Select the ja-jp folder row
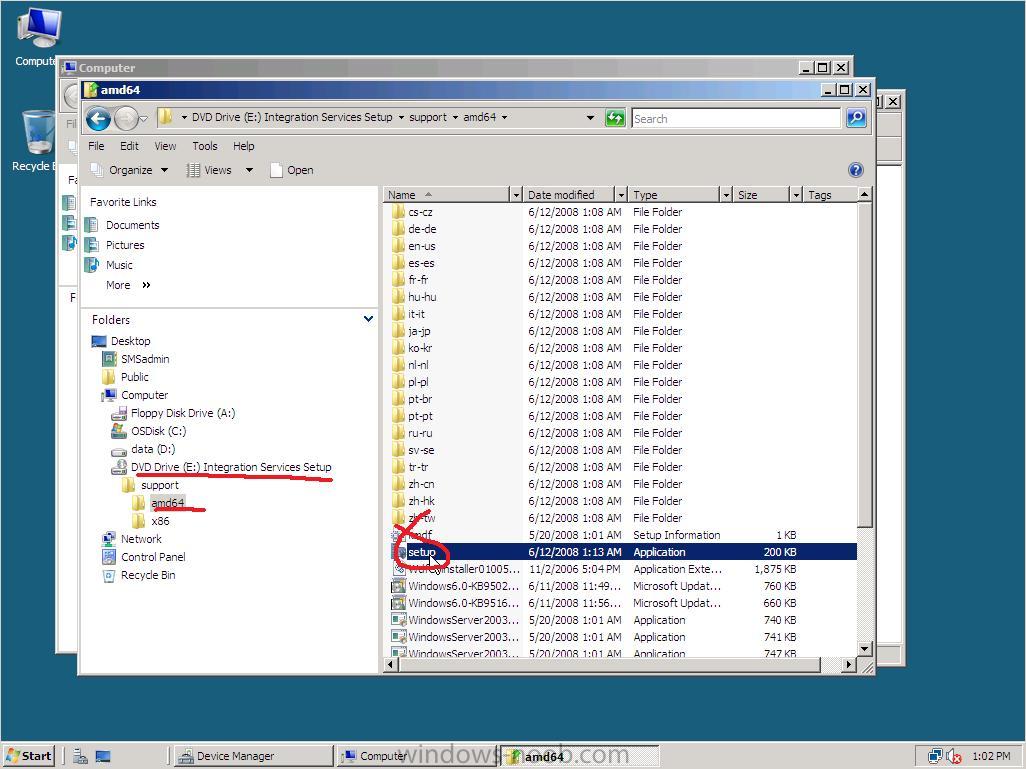This screenshot has height=769, width=1026. pos(419,331)
